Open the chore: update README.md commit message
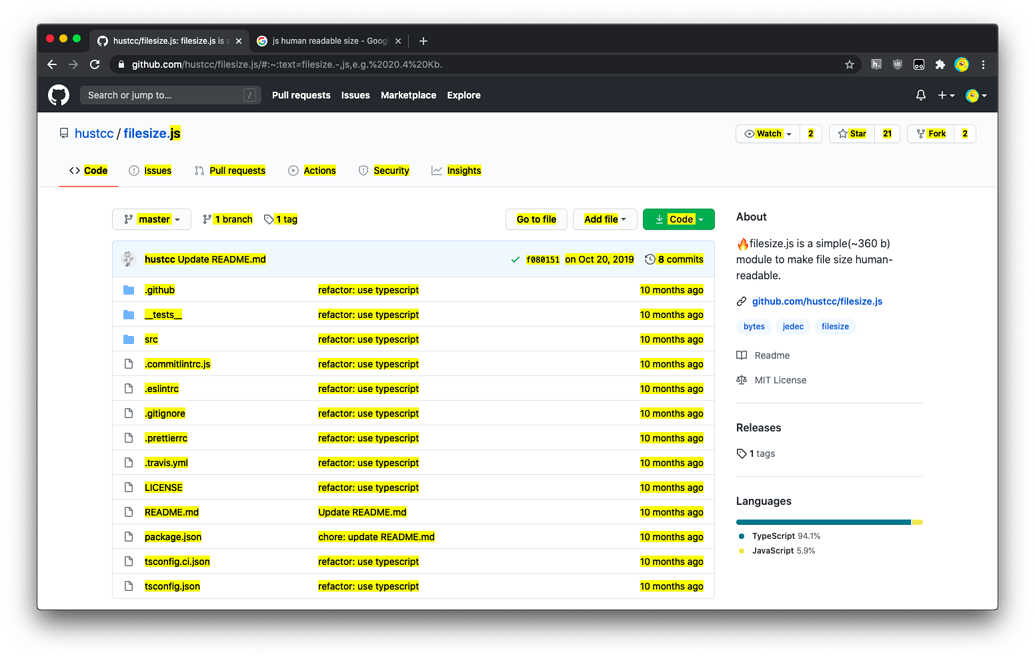Image resolution: width=1035 pixels, height=658 pixels. pos(376,537)
